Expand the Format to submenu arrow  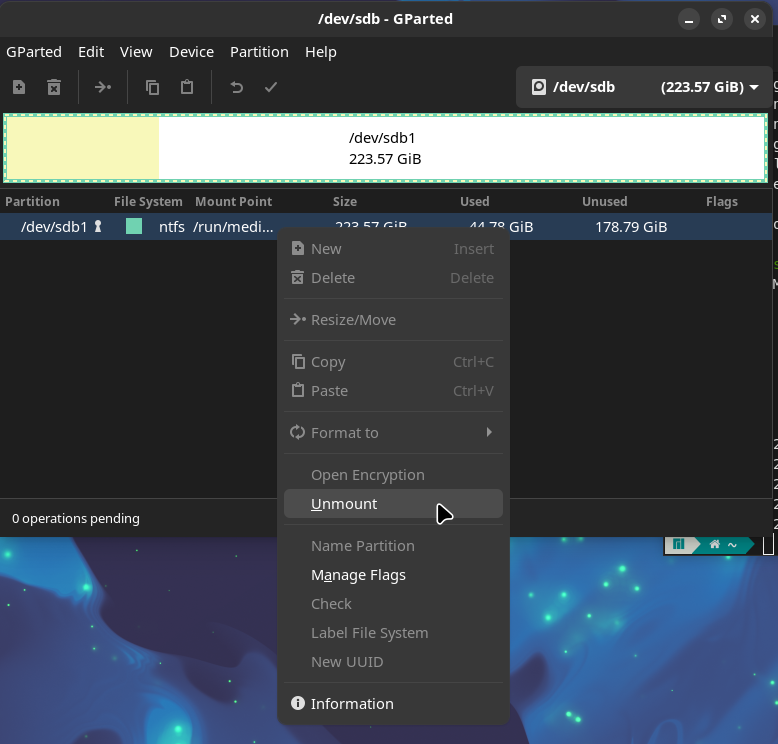[x=489, y=432]
